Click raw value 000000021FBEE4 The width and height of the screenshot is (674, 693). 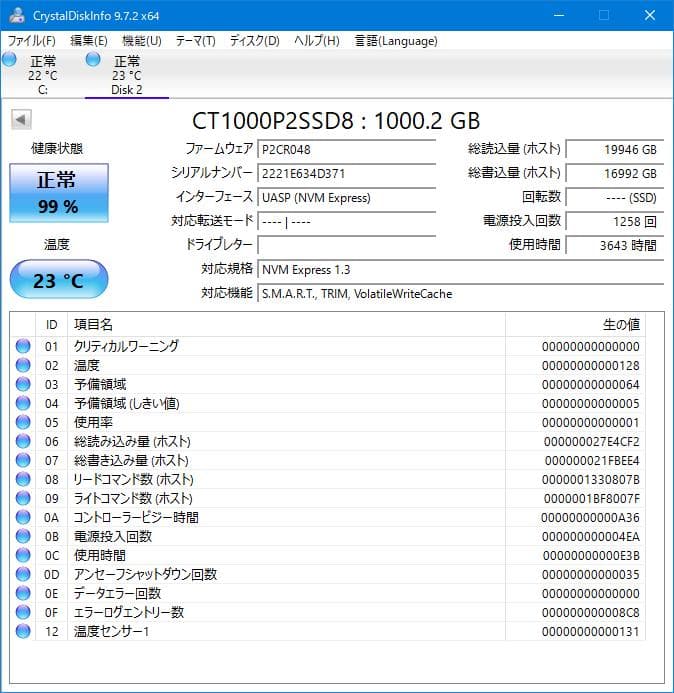pyautogui.click(x=592, y=461)
